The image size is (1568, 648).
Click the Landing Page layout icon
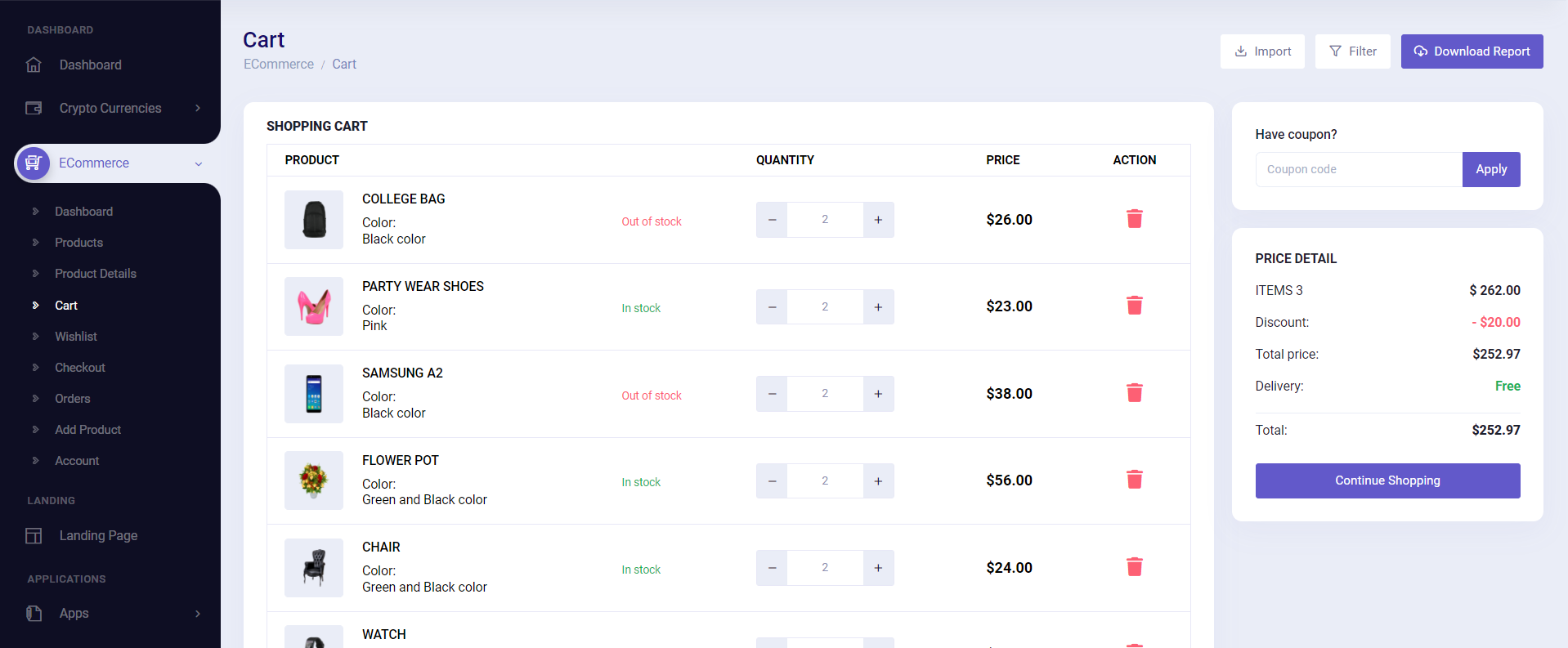click(34, 536)
